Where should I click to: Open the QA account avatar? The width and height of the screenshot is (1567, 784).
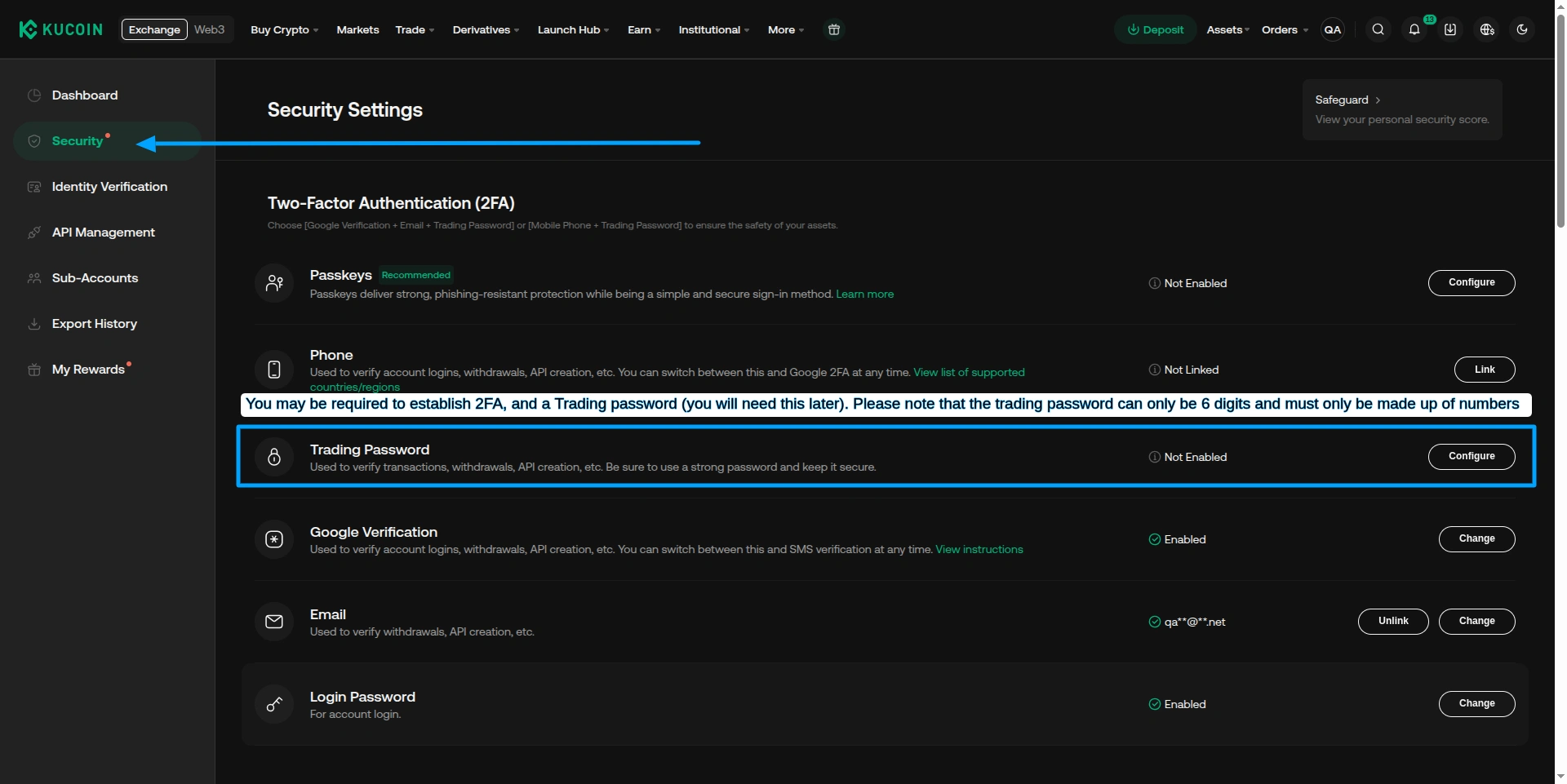click(1333, 29)
